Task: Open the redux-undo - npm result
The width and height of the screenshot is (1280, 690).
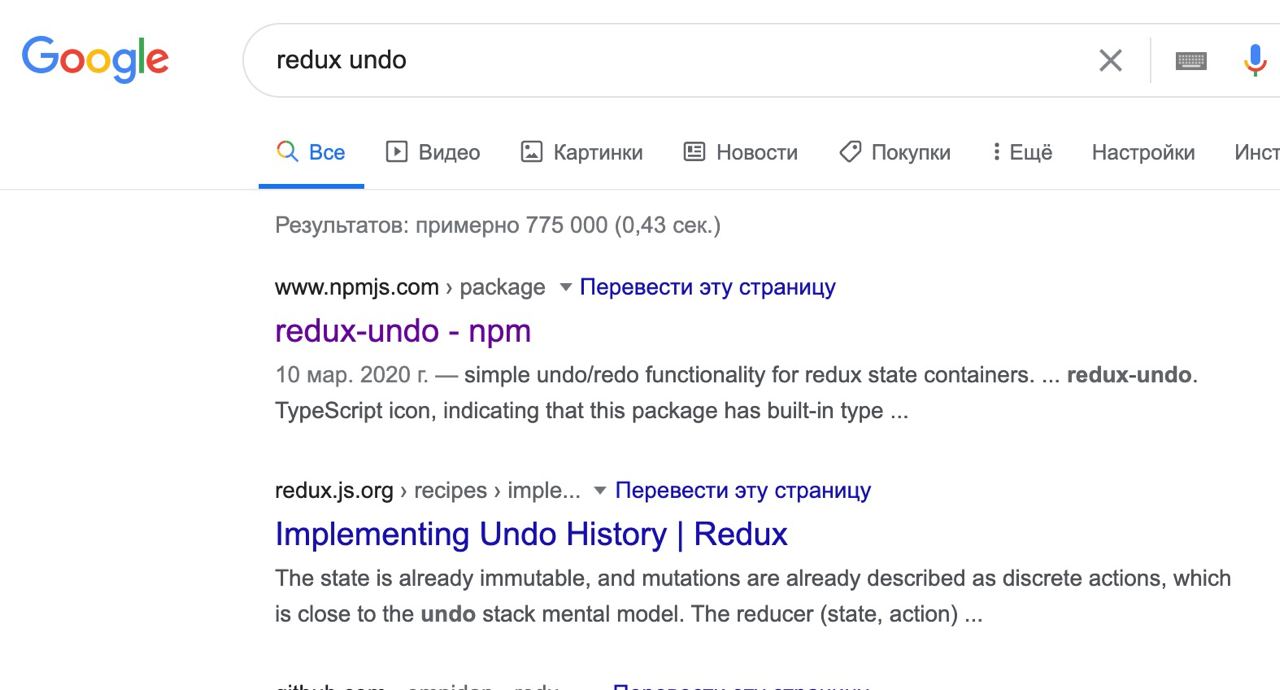Action: click(402, 330)
